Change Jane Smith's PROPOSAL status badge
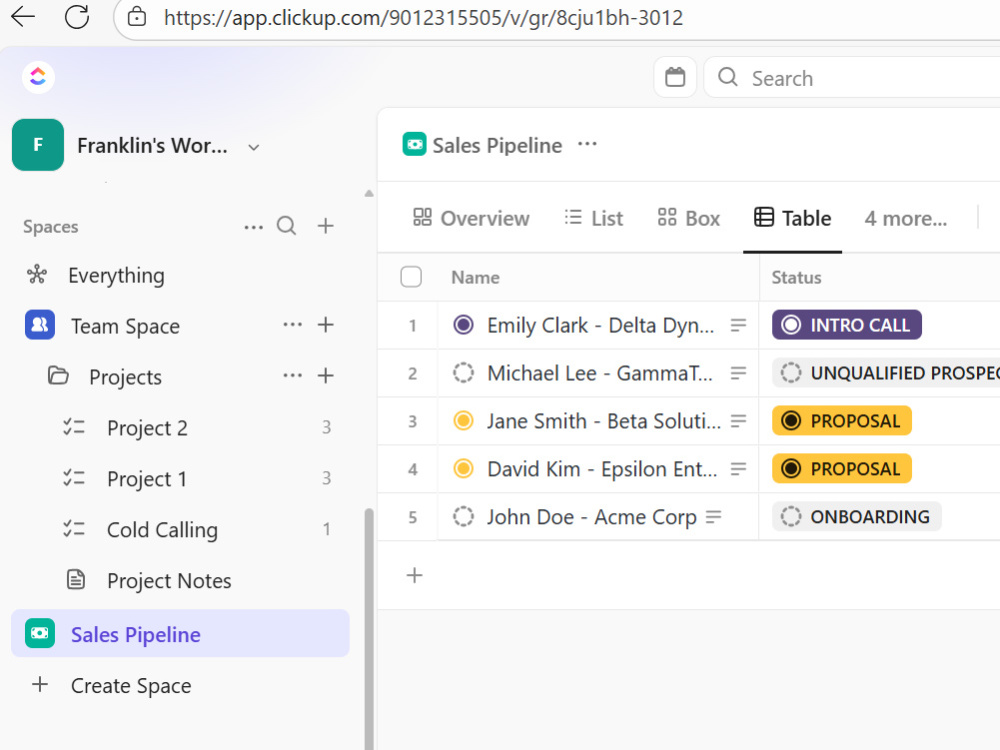Image resolution: width=1000 pixels, height=750 pixels. 842,421
